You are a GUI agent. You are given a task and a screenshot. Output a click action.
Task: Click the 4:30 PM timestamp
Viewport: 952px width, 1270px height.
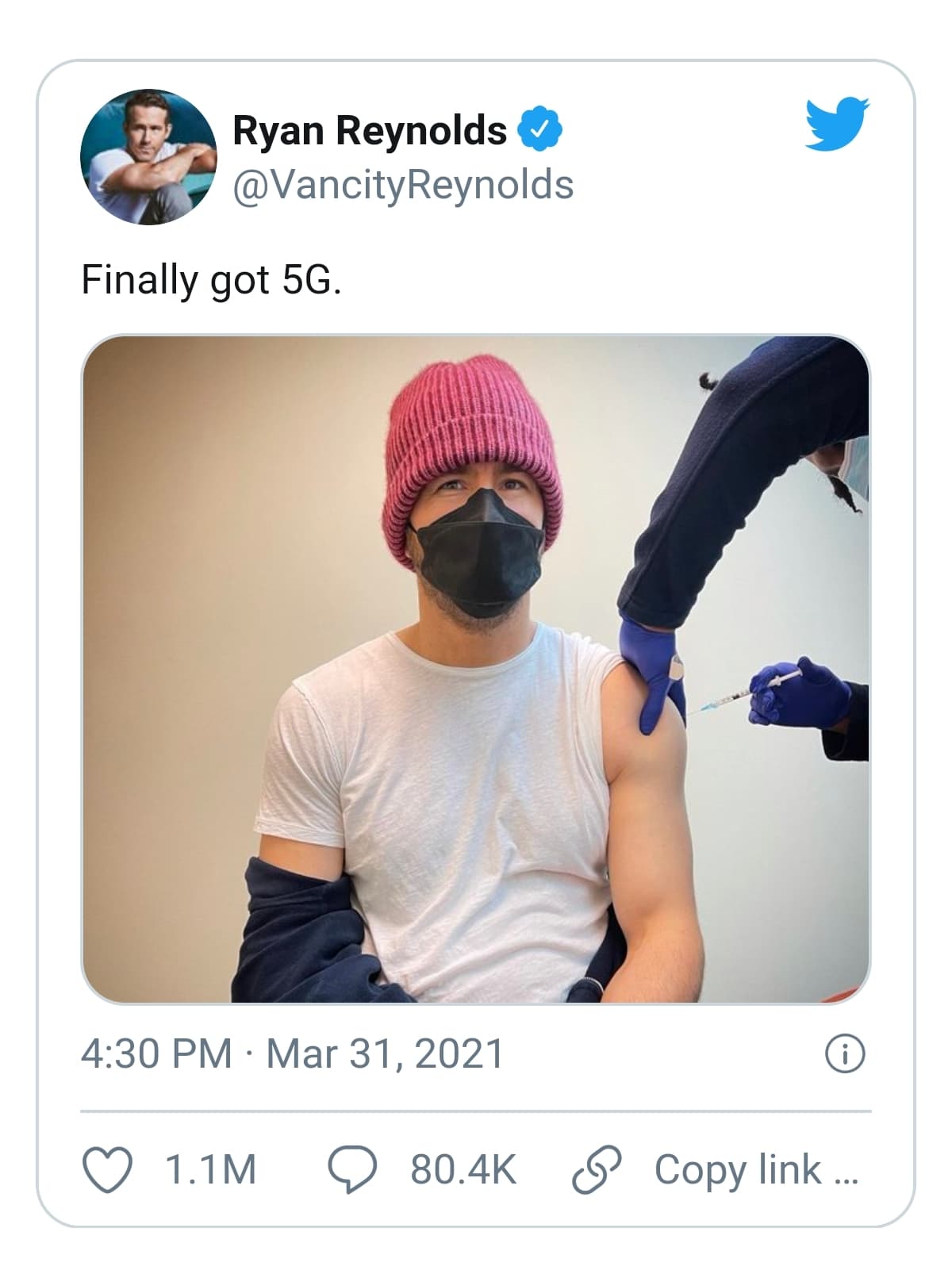(x=156, y=1054)
